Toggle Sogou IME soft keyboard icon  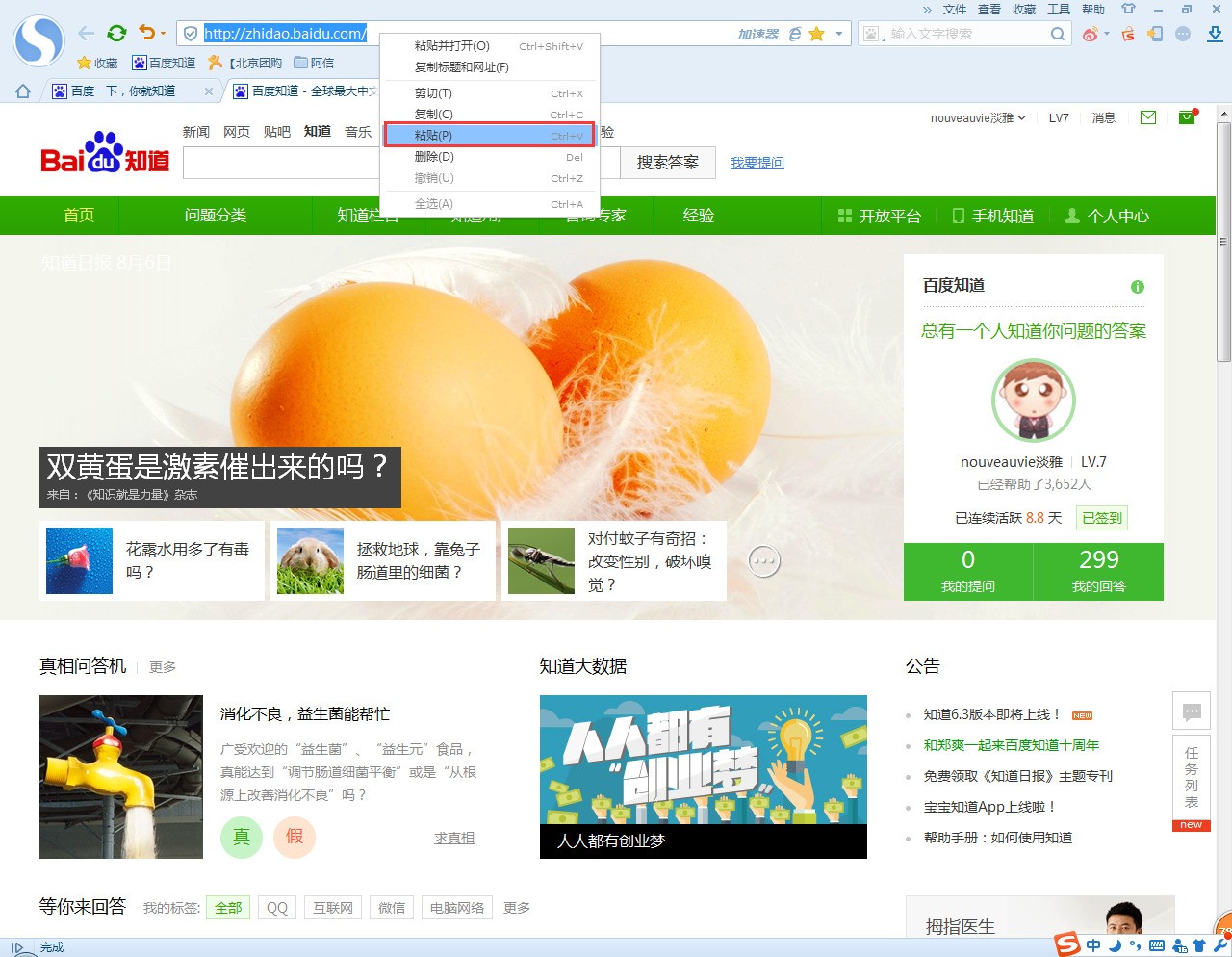[x=1157, y=945]
